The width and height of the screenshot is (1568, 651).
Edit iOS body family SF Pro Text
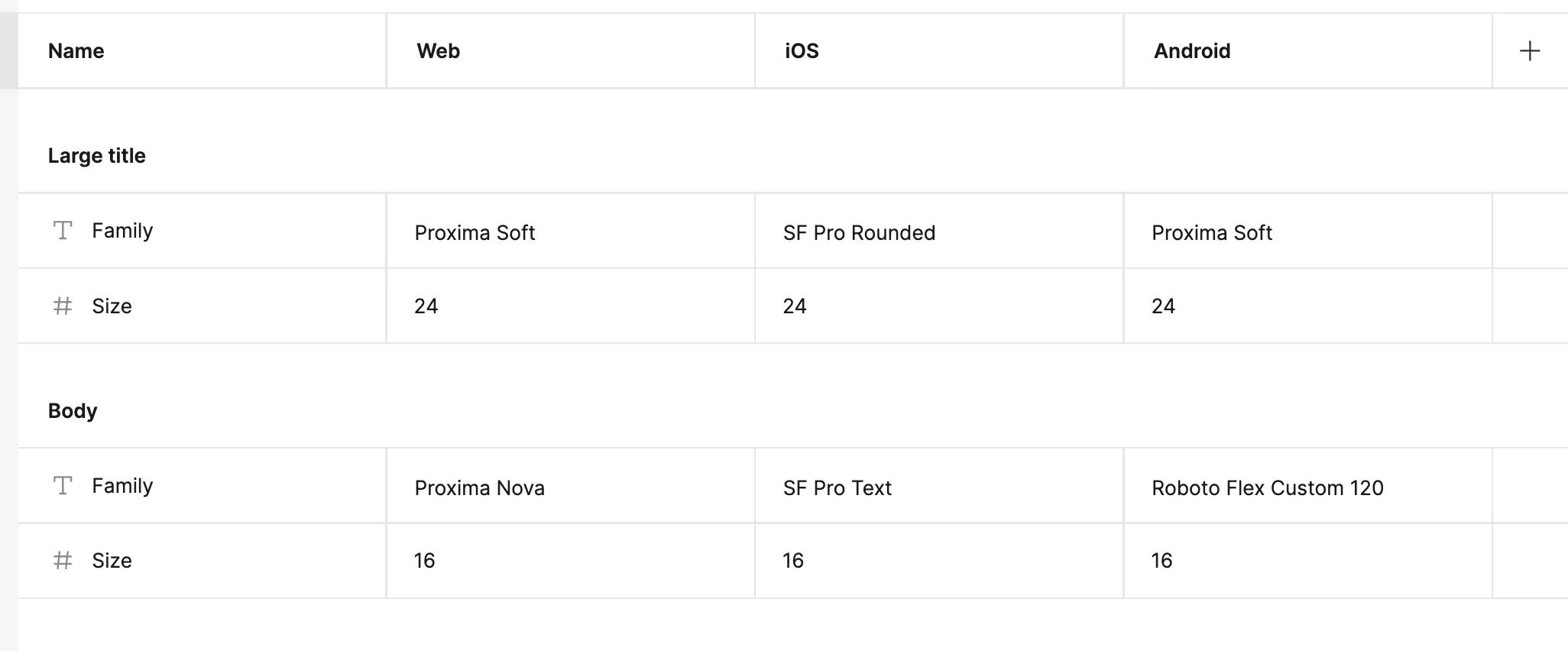tap(939, 486)
